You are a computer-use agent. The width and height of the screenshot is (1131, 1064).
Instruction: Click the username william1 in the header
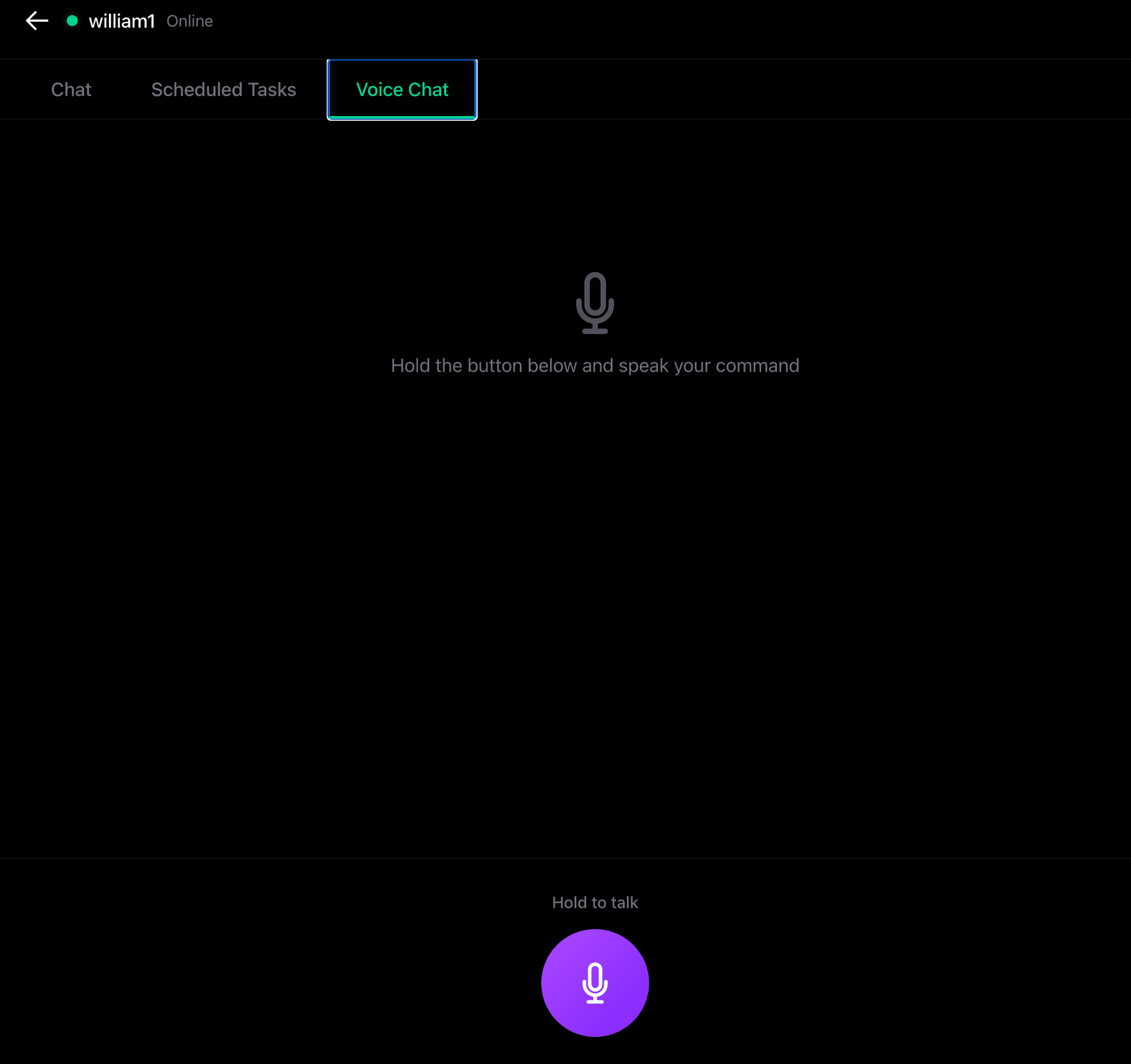click(x=122, y=21)
